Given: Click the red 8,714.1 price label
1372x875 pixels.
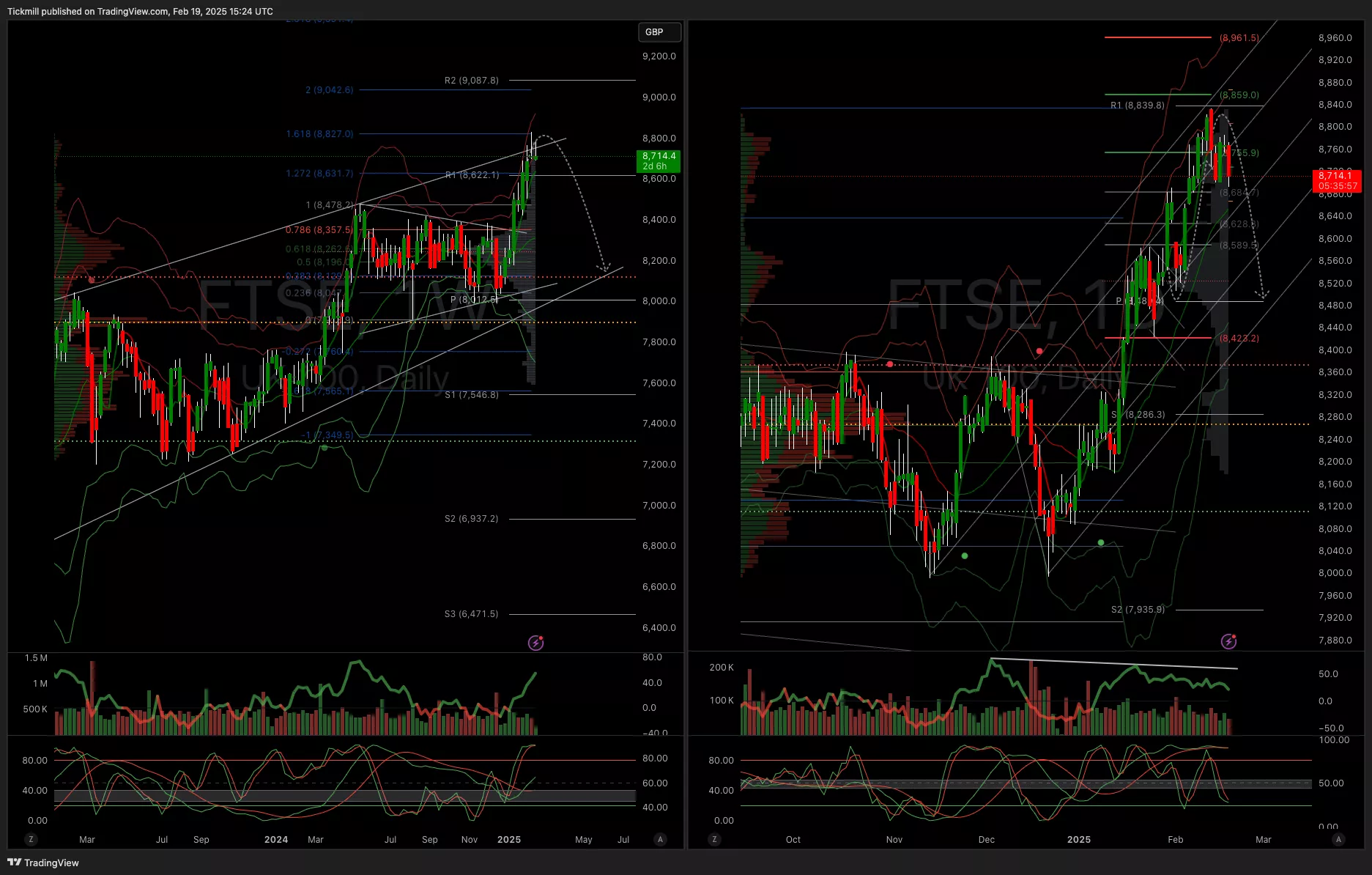Looking at the screenshot, I should tap(1336, 180).
